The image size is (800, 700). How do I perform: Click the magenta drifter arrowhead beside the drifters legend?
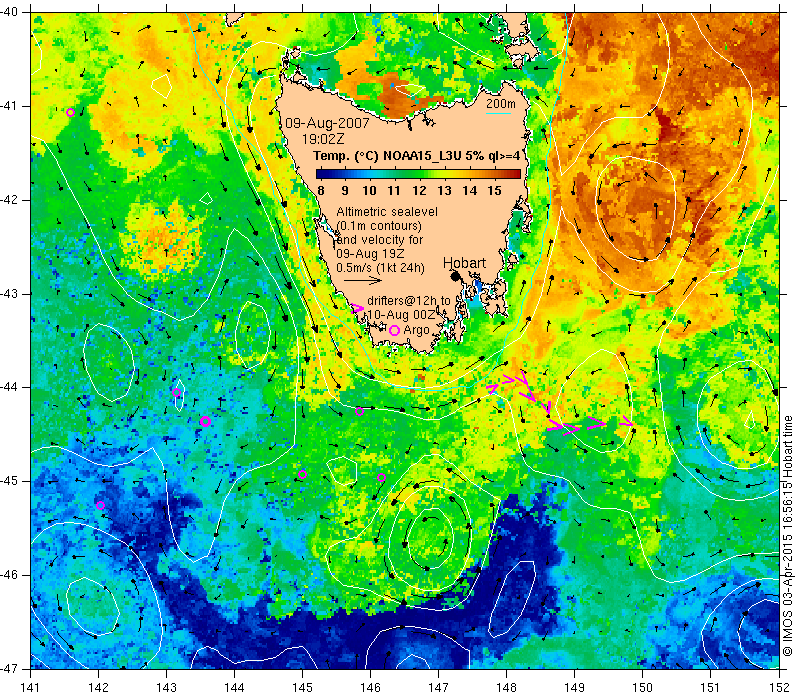click(357, 308)
